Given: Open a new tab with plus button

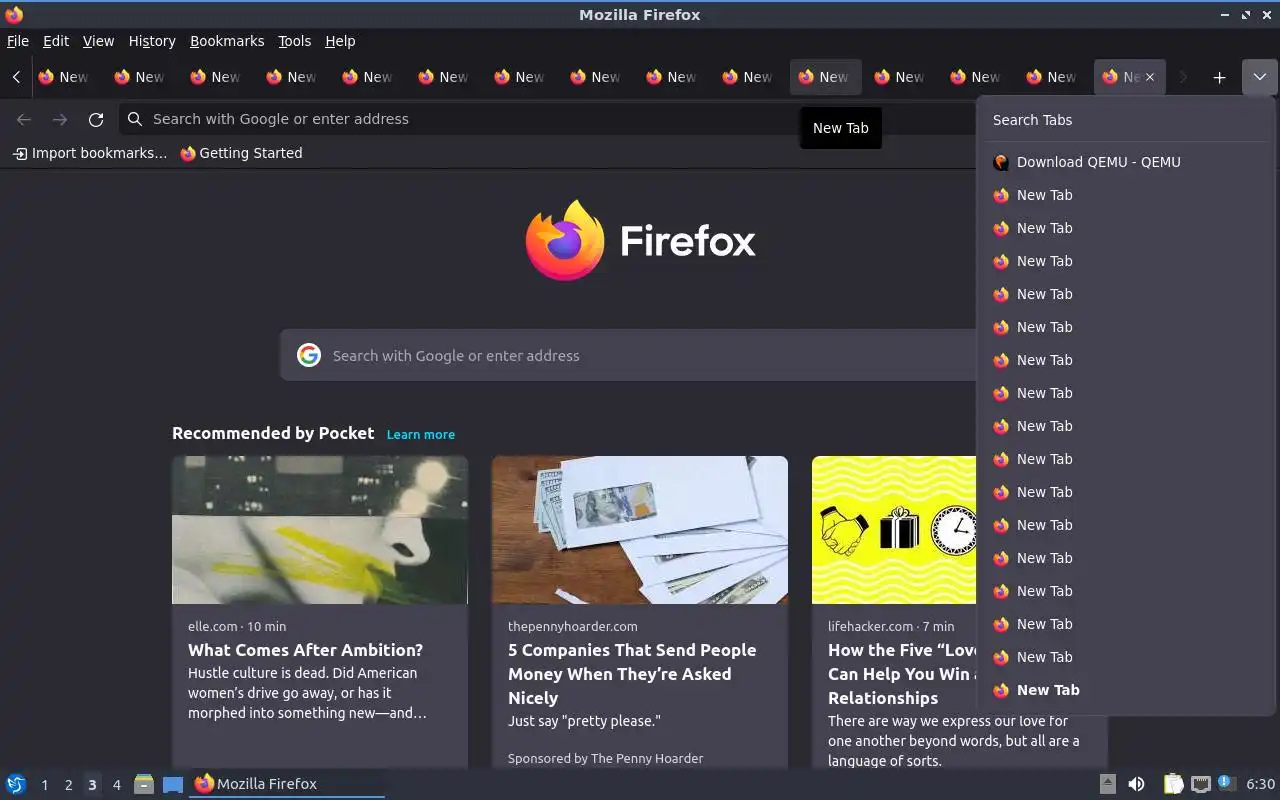Looking at the screenshot, I should (1219, 77).
